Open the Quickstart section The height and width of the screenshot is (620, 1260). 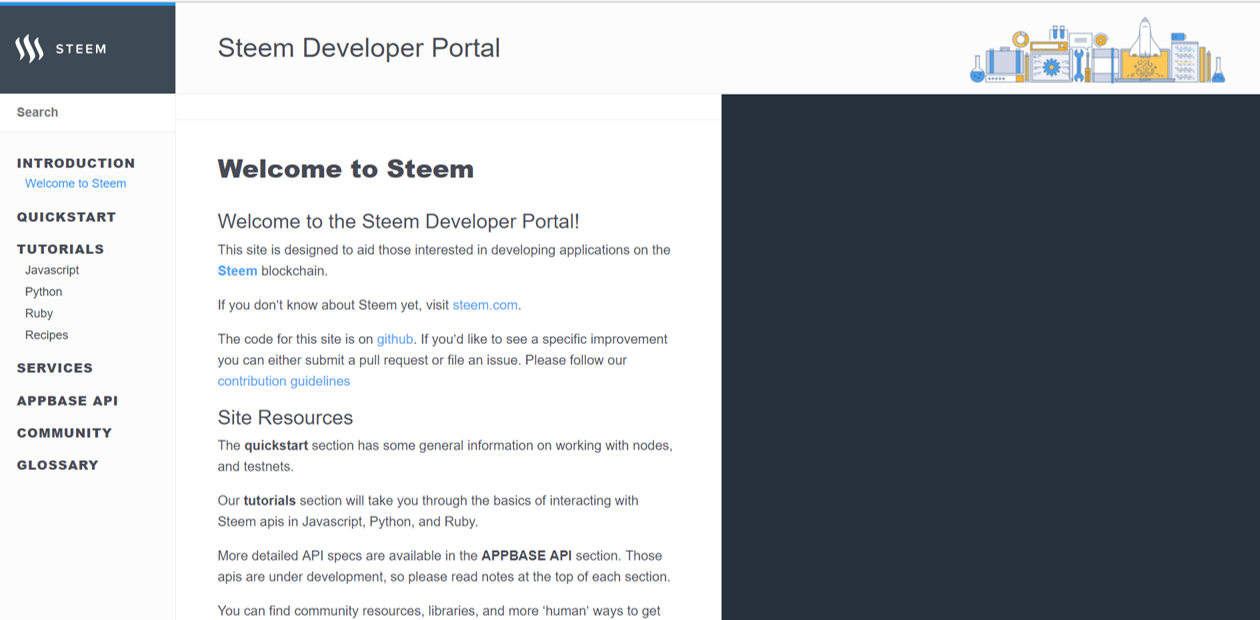[x=66, y=217]
